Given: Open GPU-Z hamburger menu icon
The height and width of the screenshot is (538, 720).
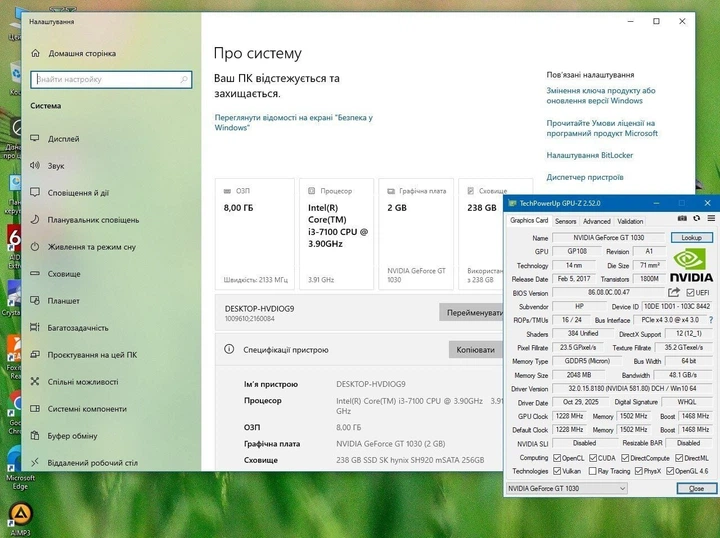Looking at the screenshot, I should pyautogui.click(x=711, y=219).
